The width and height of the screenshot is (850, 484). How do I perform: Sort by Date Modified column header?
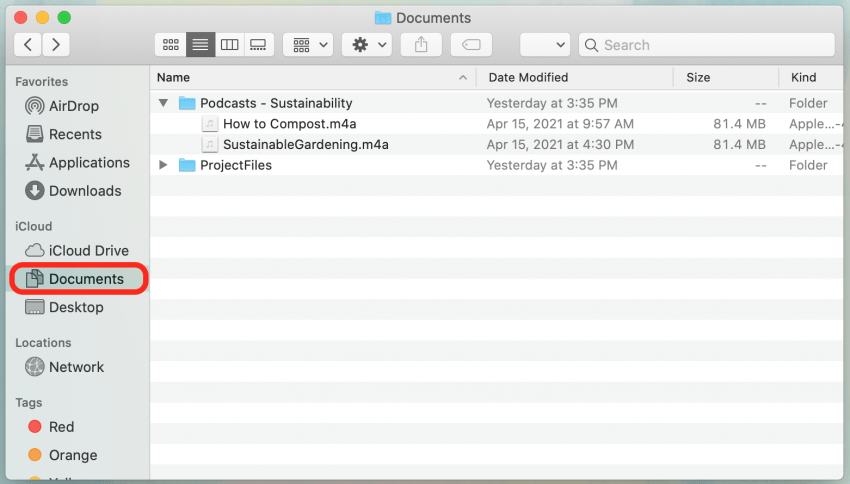528,77
